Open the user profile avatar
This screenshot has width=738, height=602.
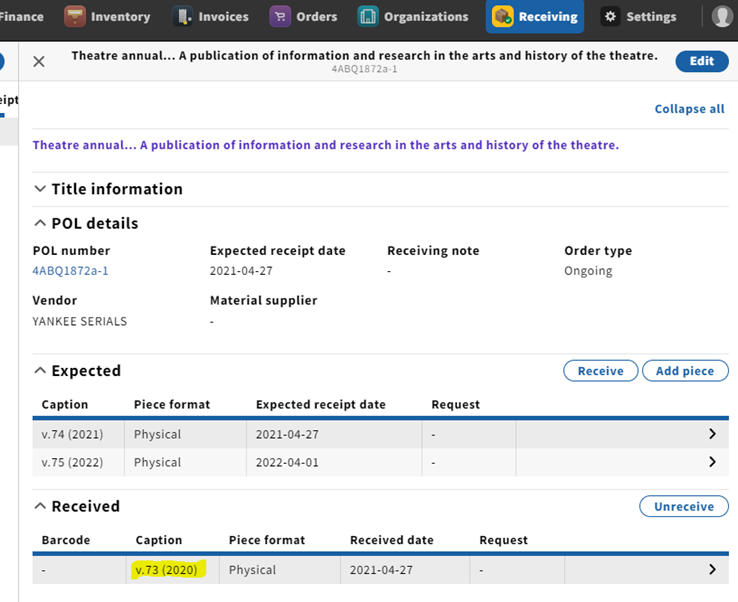click(722, 16)
